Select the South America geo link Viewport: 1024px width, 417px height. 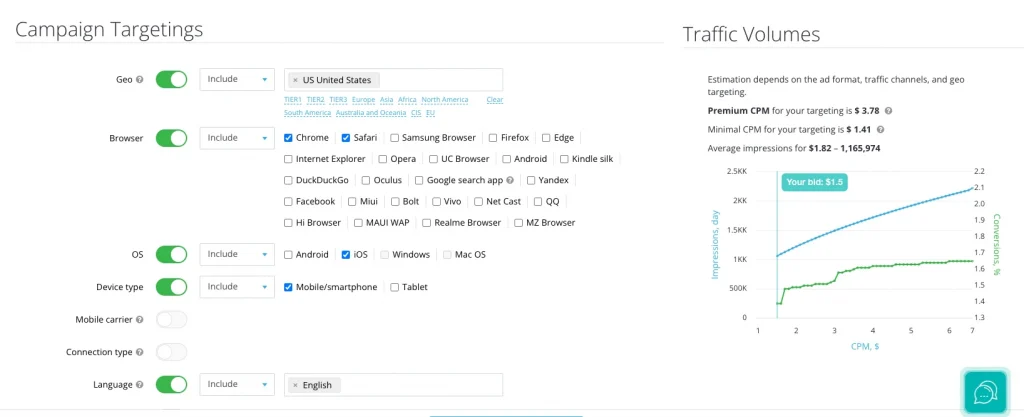click(308, 113)
